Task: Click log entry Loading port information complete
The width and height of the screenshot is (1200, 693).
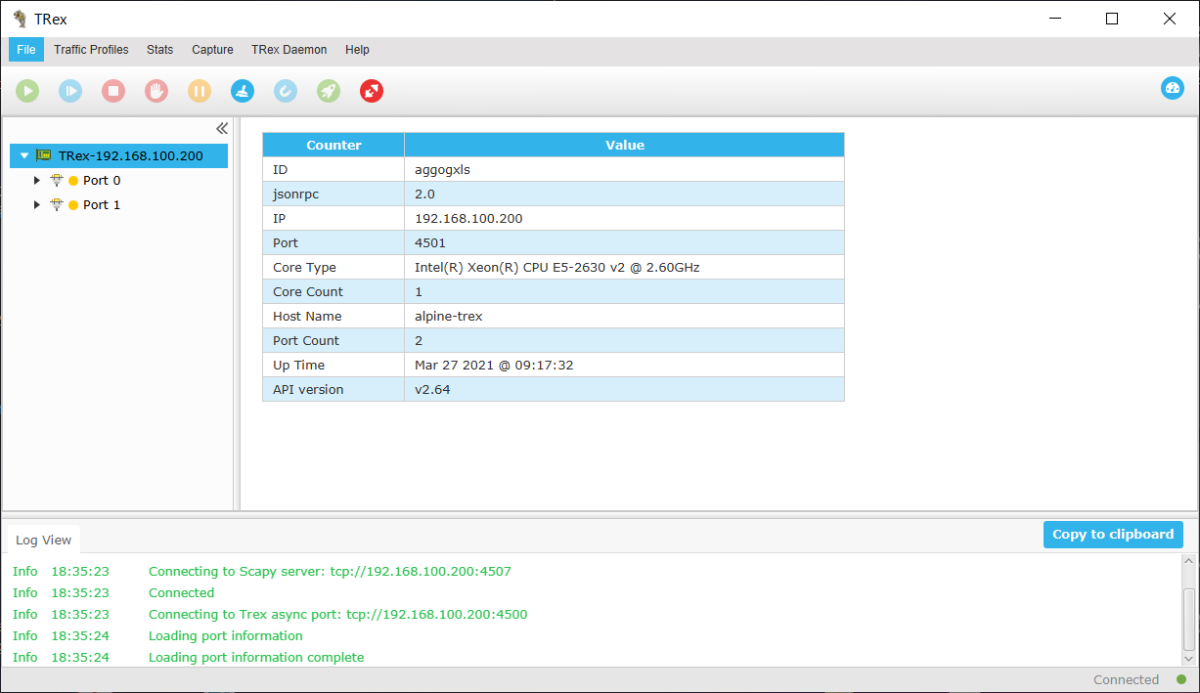Action: coord(256,657)
